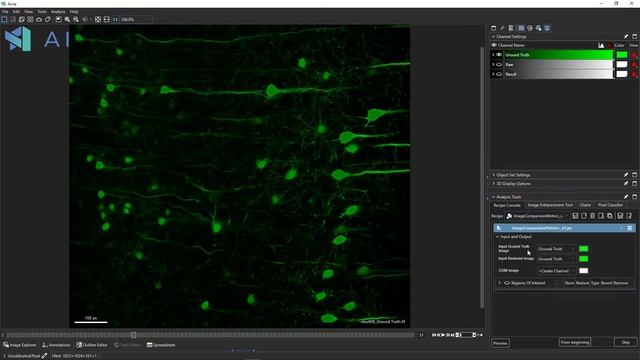Open the Tools menu
Viewport: 640px width, 360px height.
[x=42, y=12]
